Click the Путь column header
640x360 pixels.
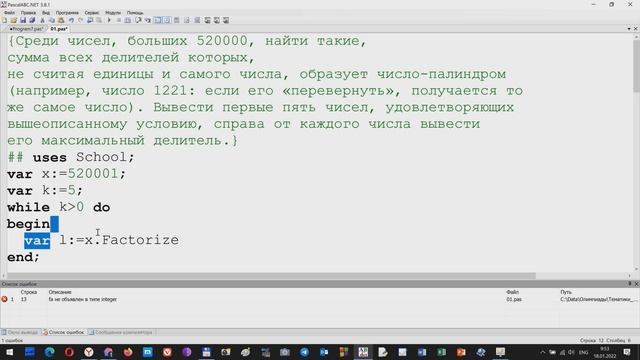[566, 292]
